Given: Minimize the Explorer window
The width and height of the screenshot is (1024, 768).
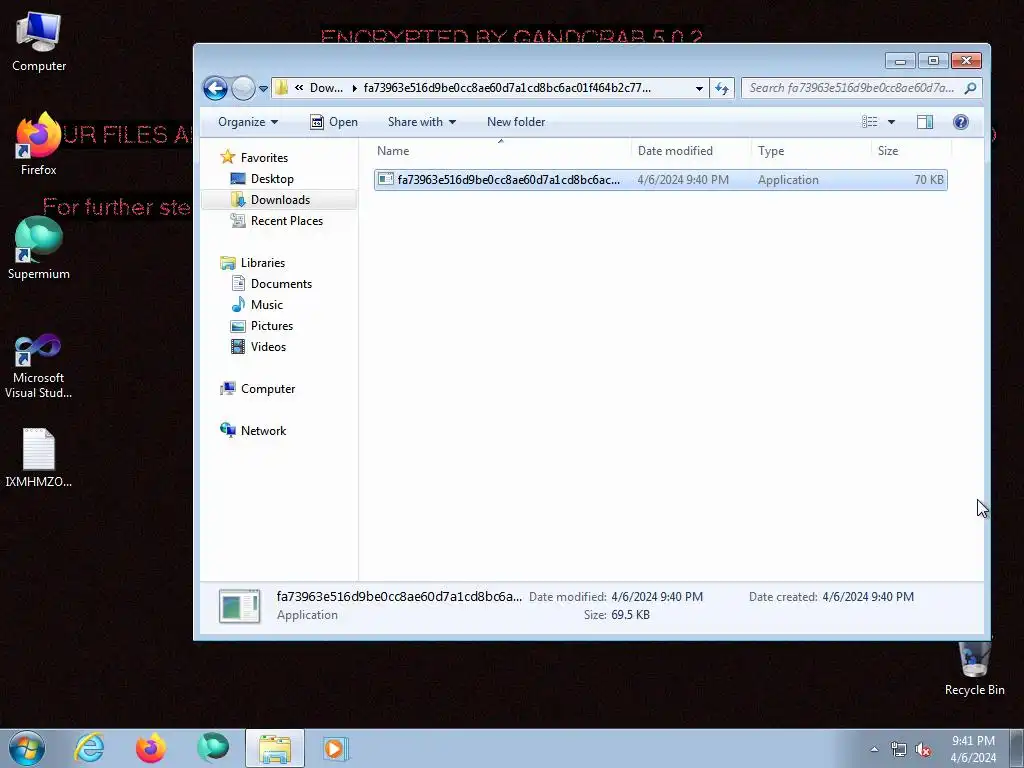Looking at the screenshot, I should click(900, 61).
